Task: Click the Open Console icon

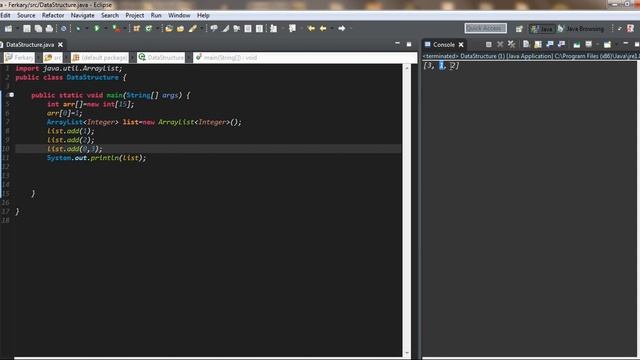Action: coord(607,44)
